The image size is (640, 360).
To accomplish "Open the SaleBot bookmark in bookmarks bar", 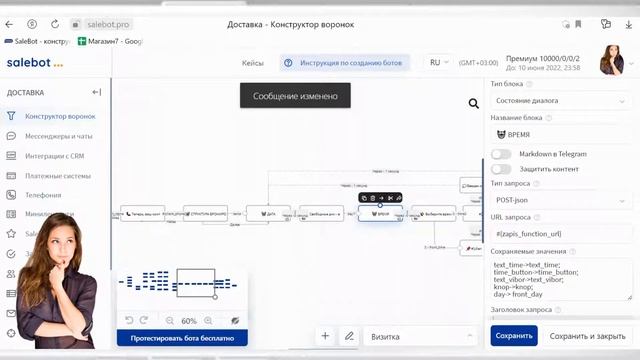I will pos(37,41).
